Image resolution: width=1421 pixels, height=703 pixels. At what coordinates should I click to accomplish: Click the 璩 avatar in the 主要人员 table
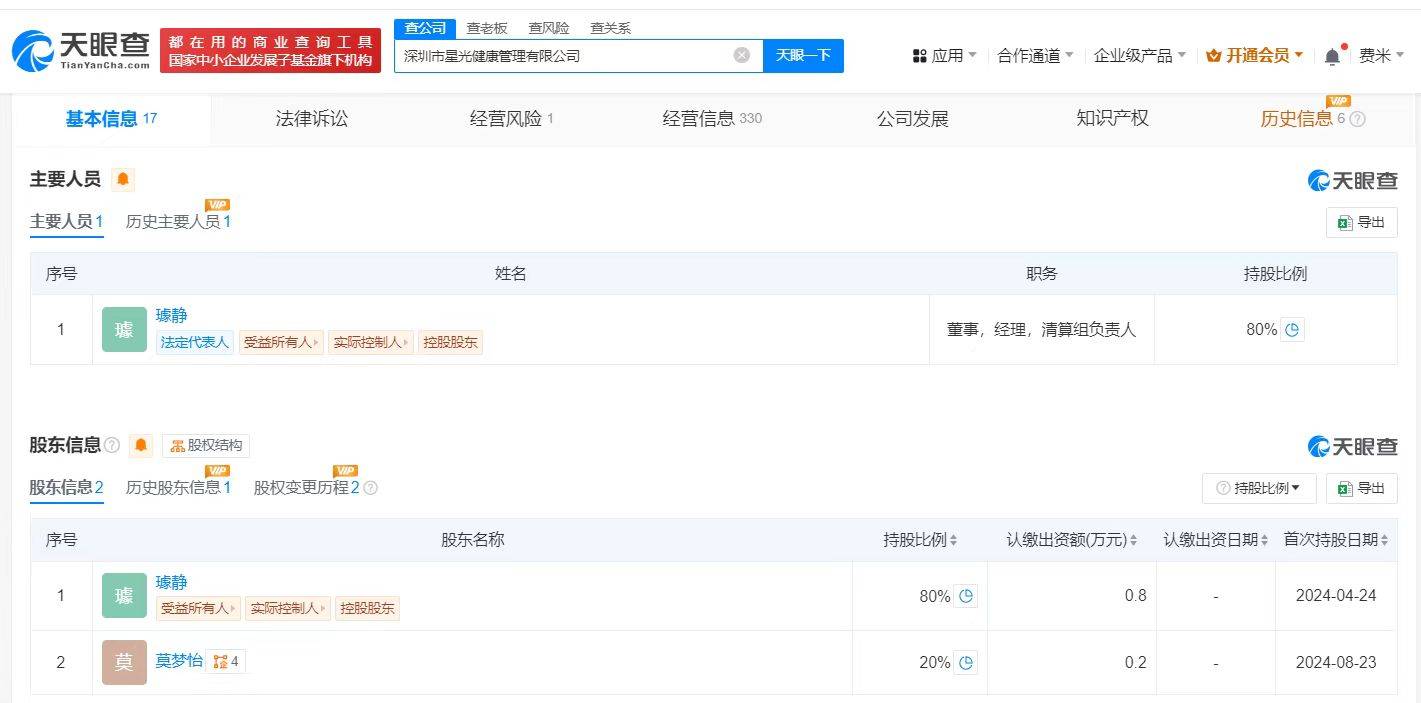pyautogui.click(x=124, y=329)
